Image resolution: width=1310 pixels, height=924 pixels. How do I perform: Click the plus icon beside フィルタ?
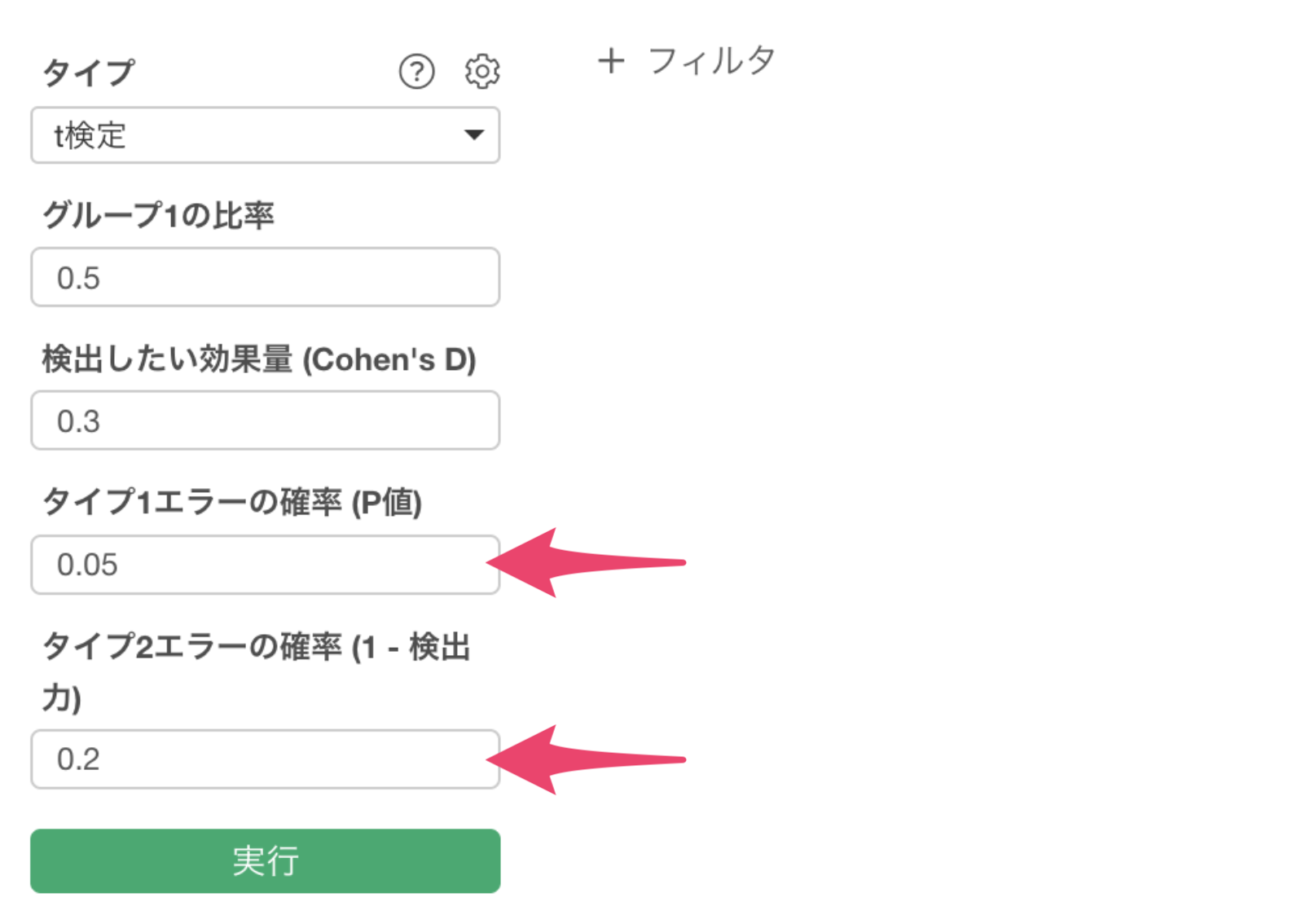(x=611, y=61)
